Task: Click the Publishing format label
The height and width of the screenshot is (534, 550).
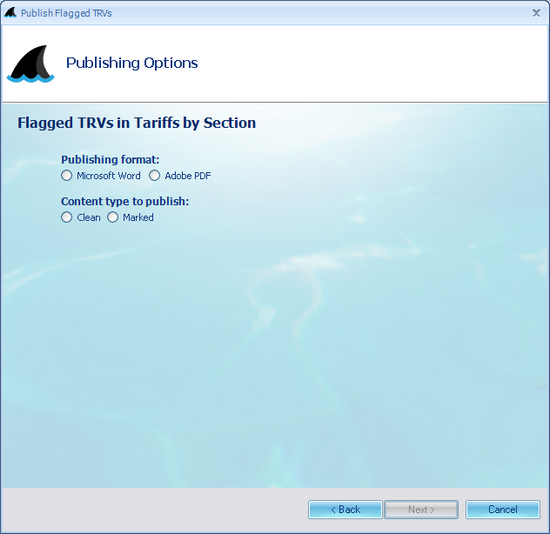Action: (110, 160)
